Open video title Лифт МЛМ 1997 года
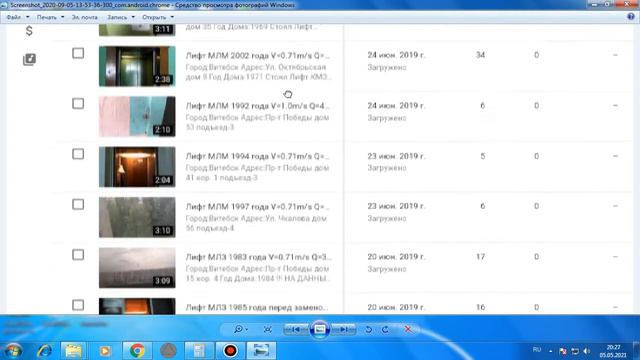The height and width of the screenshot is (360, 640). click(x=258, y=207)
